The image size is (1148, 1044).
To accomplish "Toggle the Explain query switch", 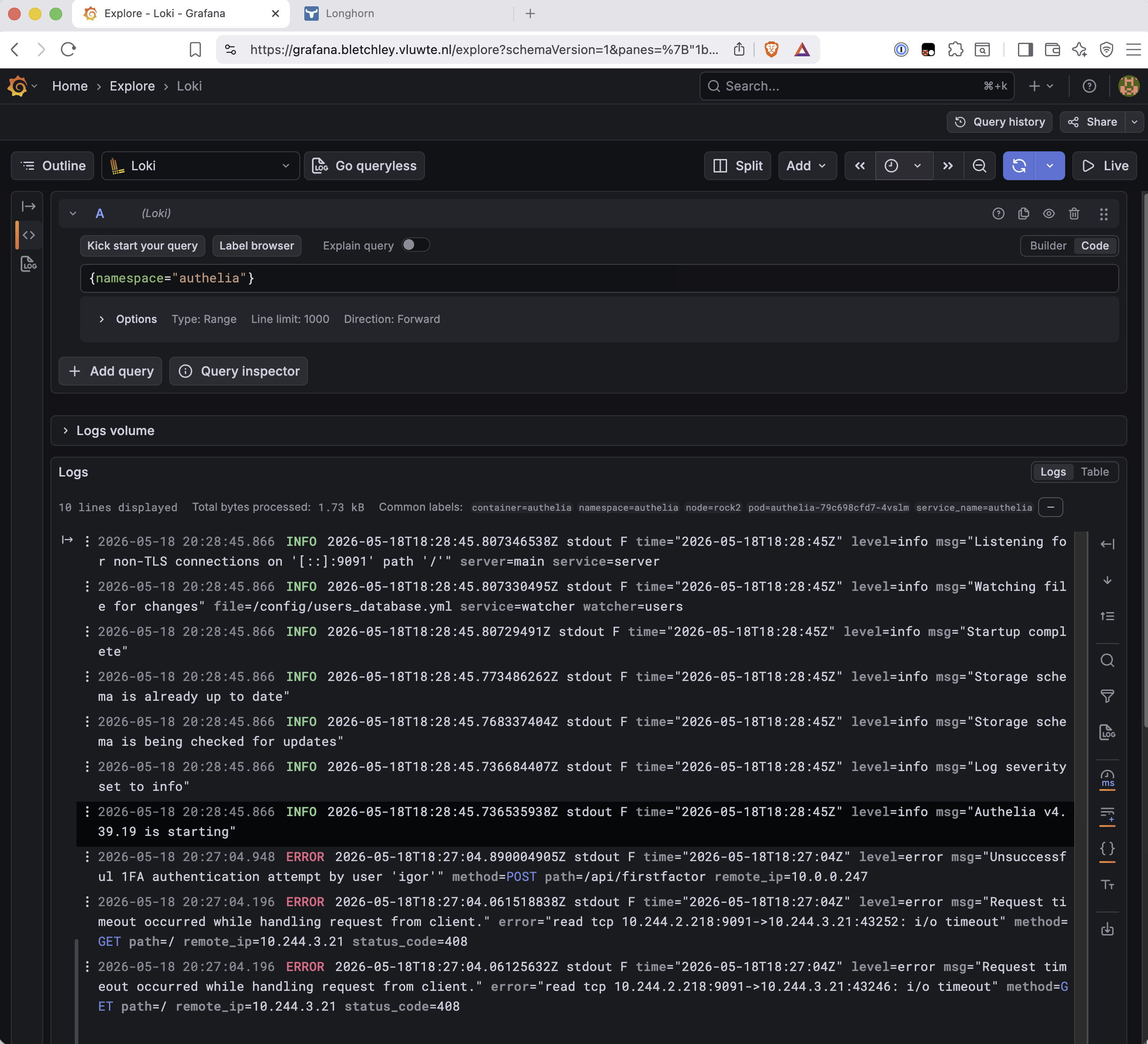I will click(415, 245).
